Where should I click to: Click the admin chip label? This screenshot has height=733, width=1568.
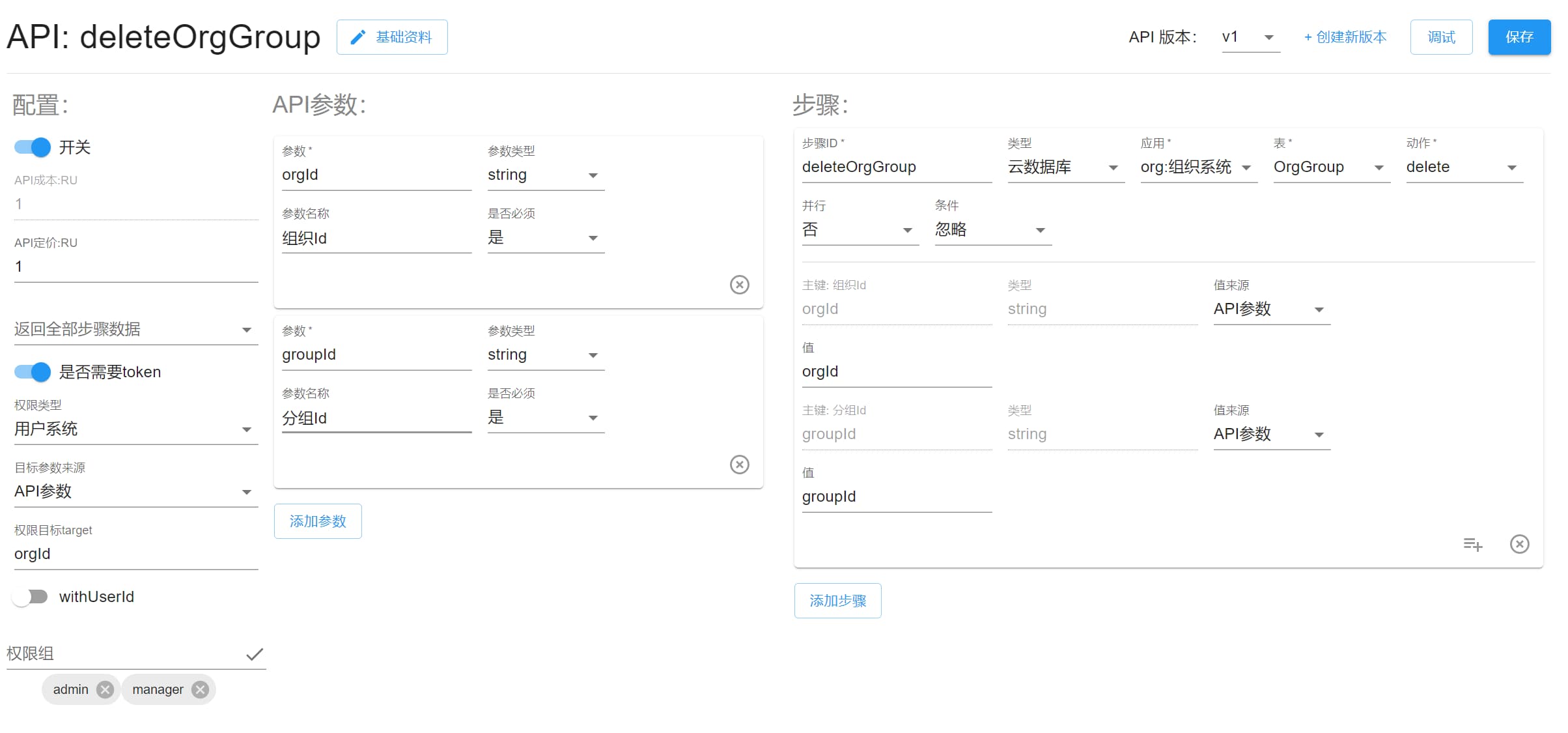tap(70, 689)
